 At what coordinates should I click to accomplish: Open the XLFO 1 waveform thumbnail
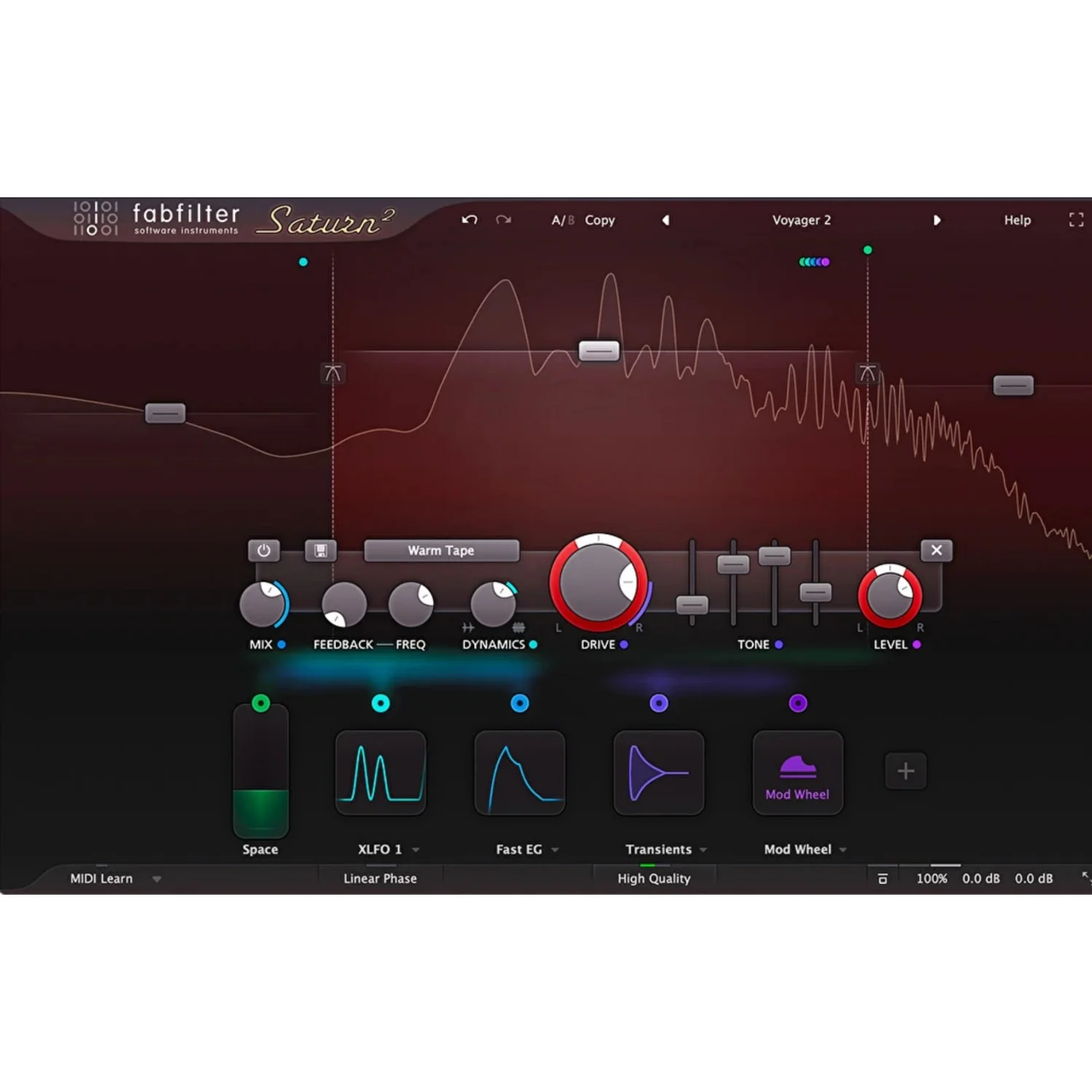coord(381,772)
